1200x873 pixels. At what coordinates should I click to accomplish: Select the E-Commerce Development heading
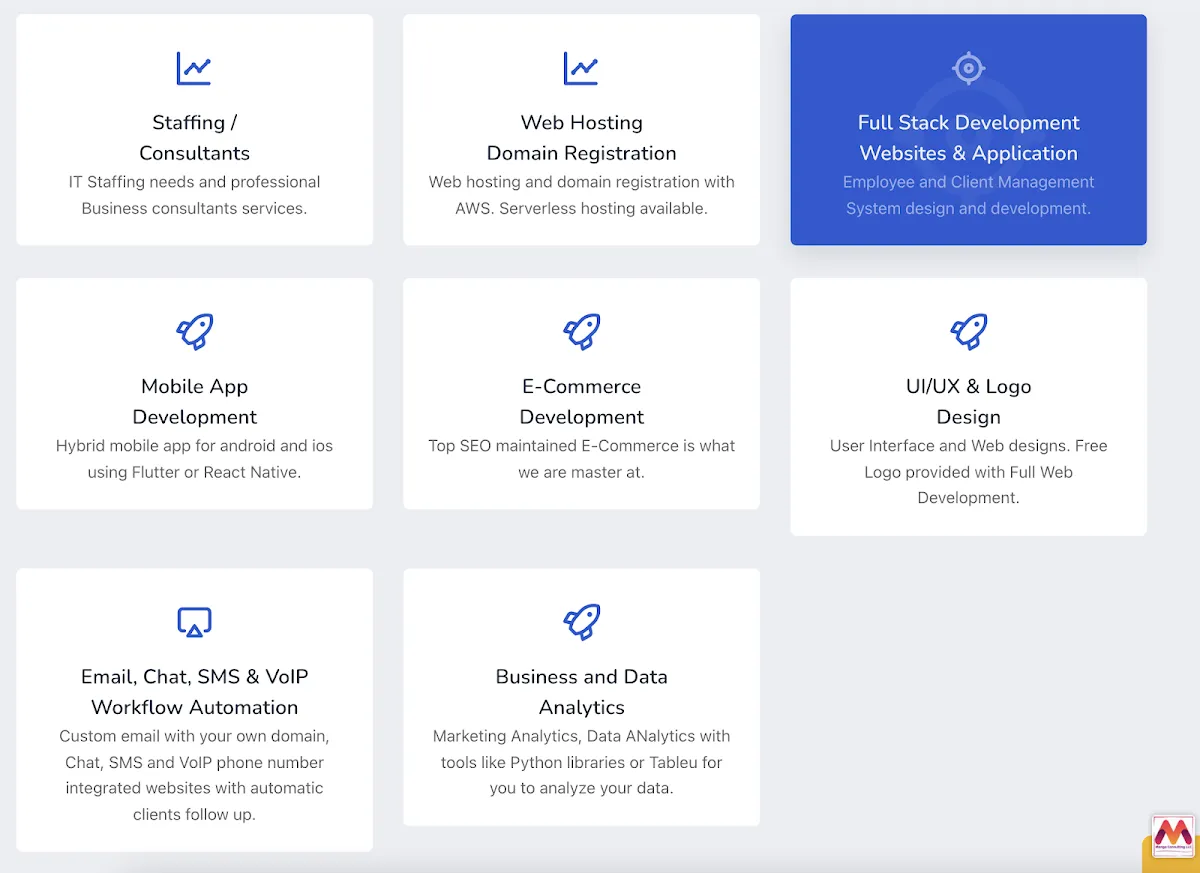(x=581, y=401)
